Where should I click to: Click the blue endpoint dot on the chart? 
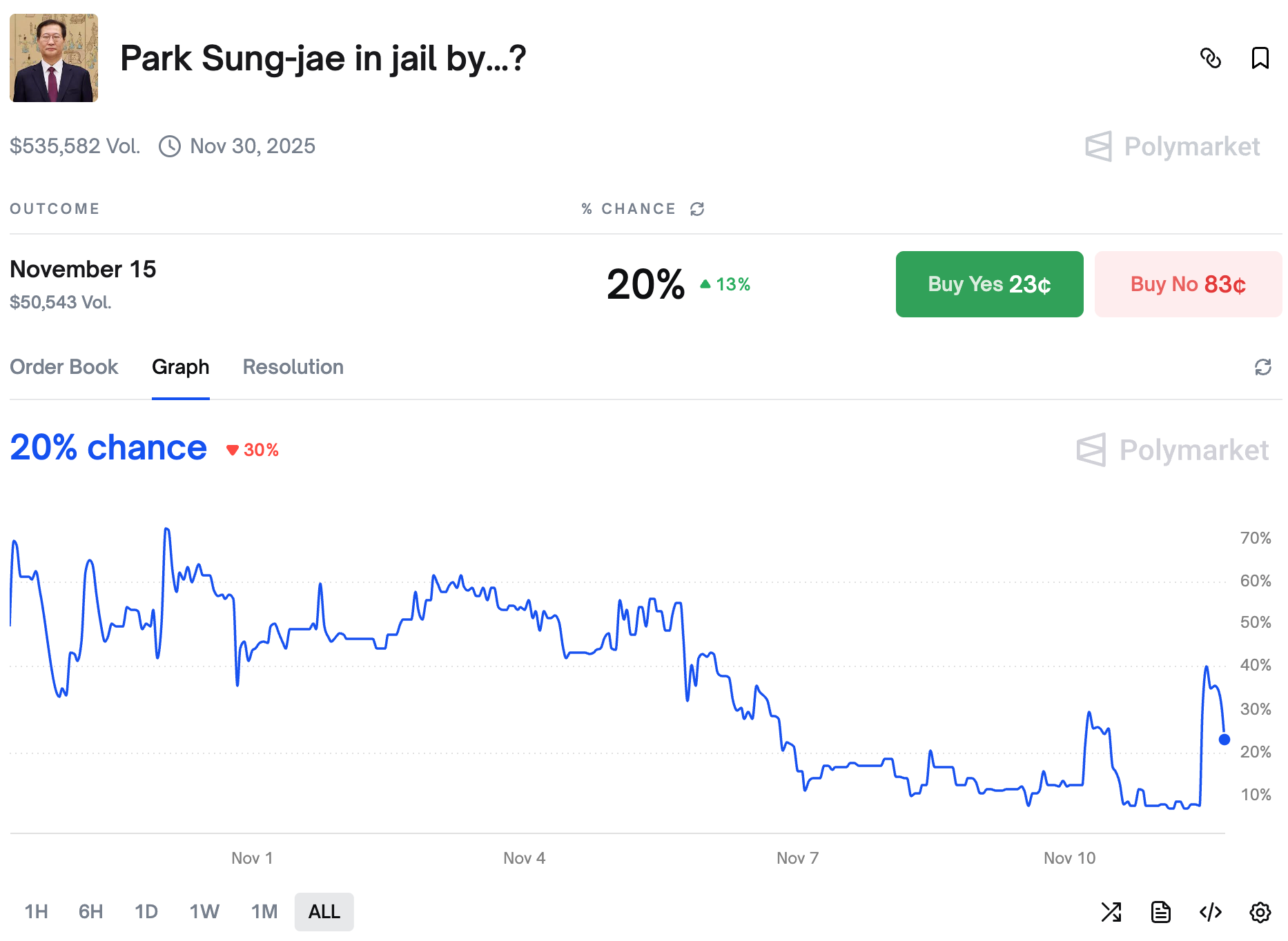[1224, 740]
